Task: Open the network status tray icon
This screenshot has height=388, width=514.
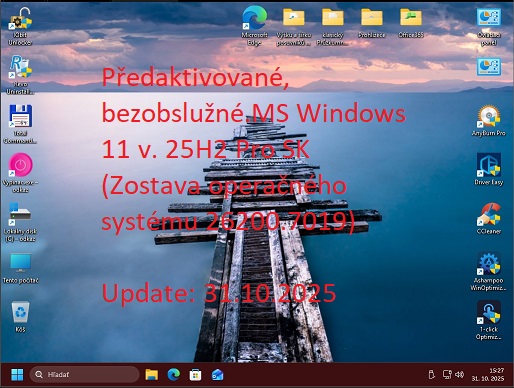Action: 447,375
